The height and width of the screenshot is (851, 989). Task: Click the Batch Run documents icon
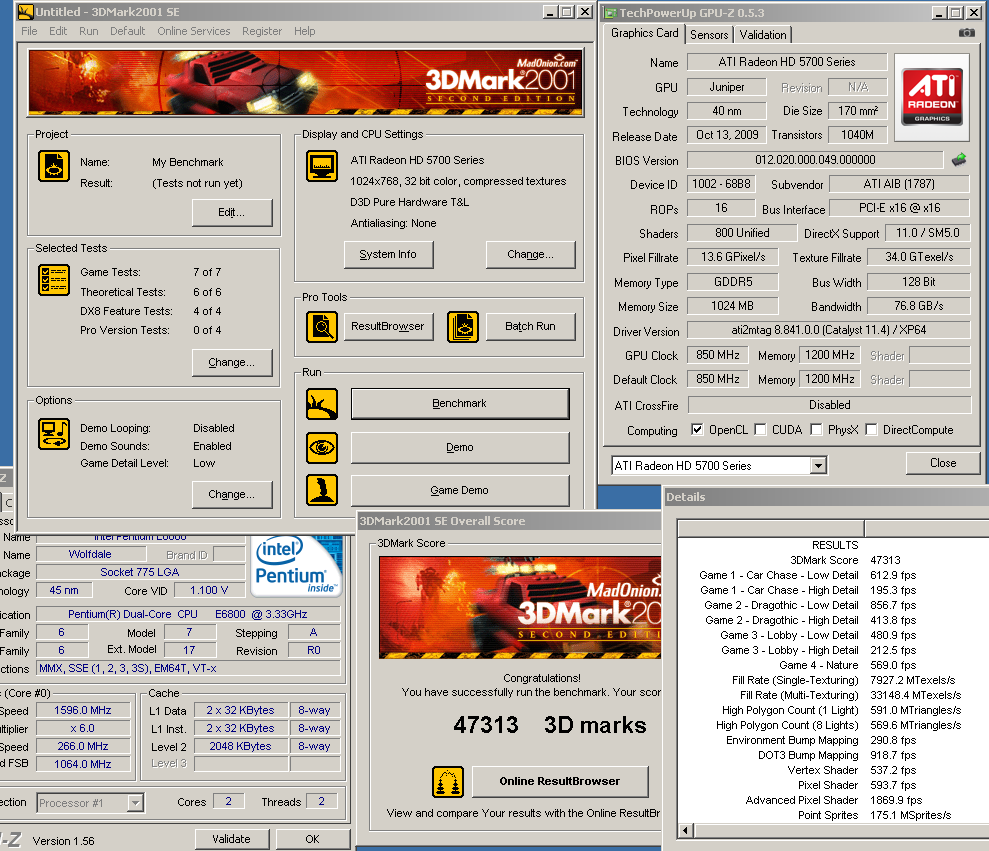coord(463,327)
